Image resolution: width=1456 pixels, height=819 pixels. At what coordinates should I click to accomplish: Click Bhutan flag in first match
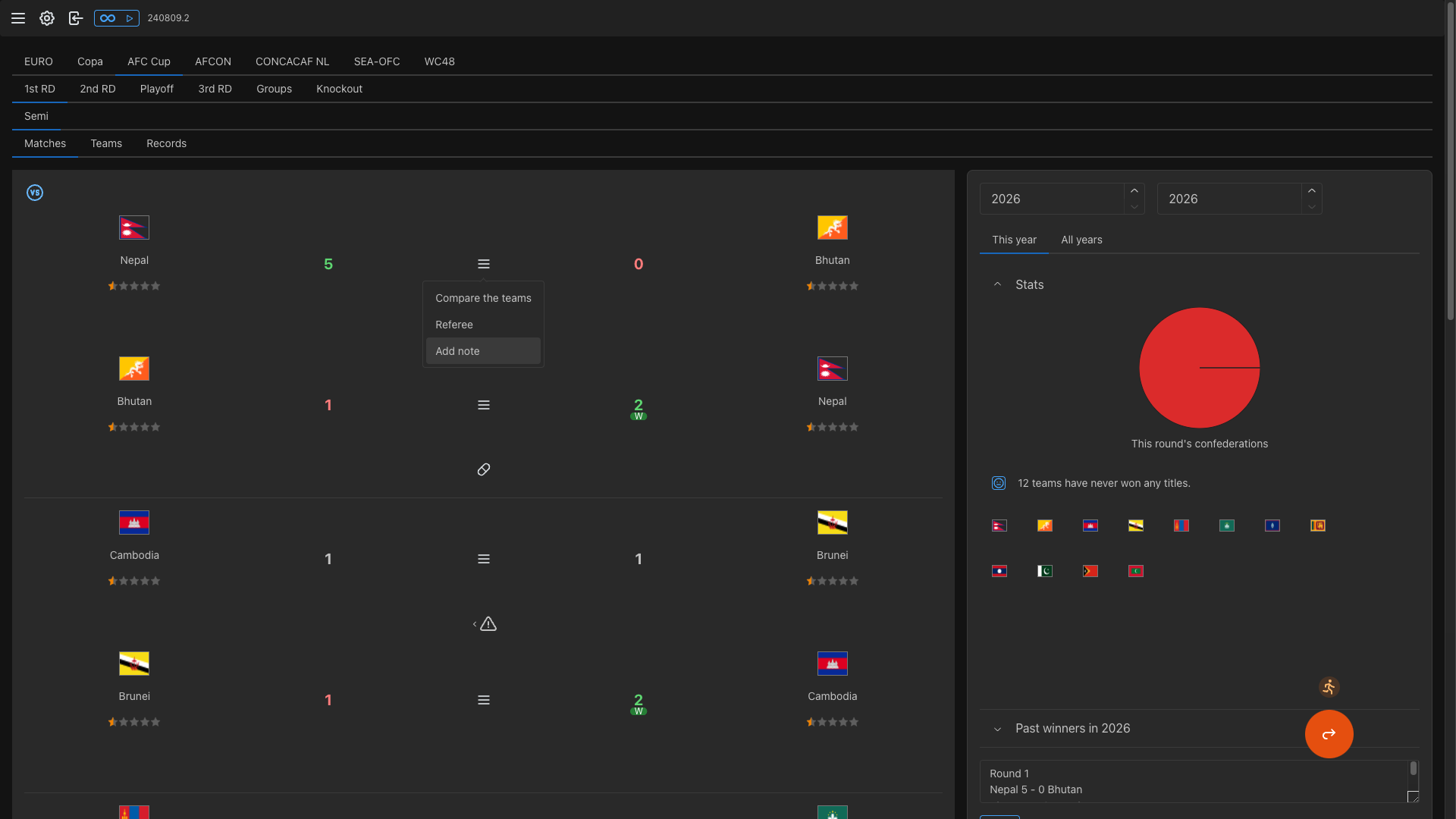coord(833,227)
